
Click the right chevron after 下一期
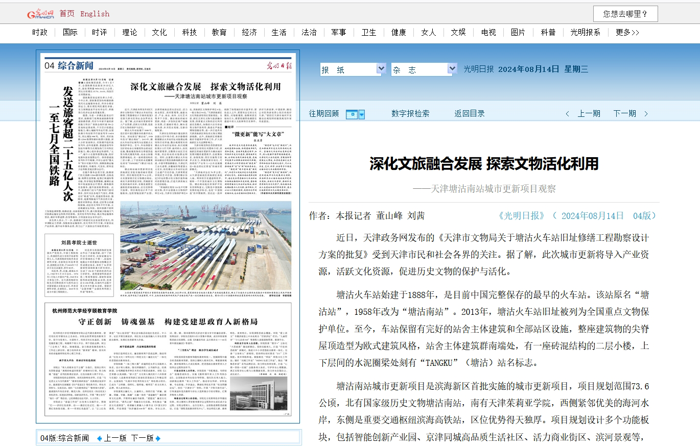pos(646,114)
